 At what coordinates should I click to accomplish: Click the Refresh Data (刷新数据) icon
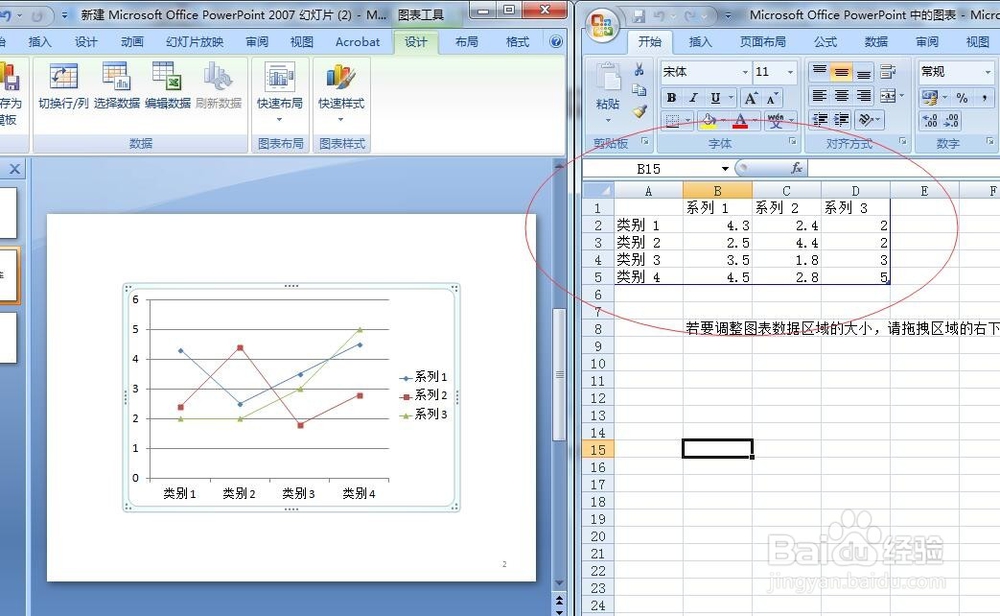coord(218,77)
